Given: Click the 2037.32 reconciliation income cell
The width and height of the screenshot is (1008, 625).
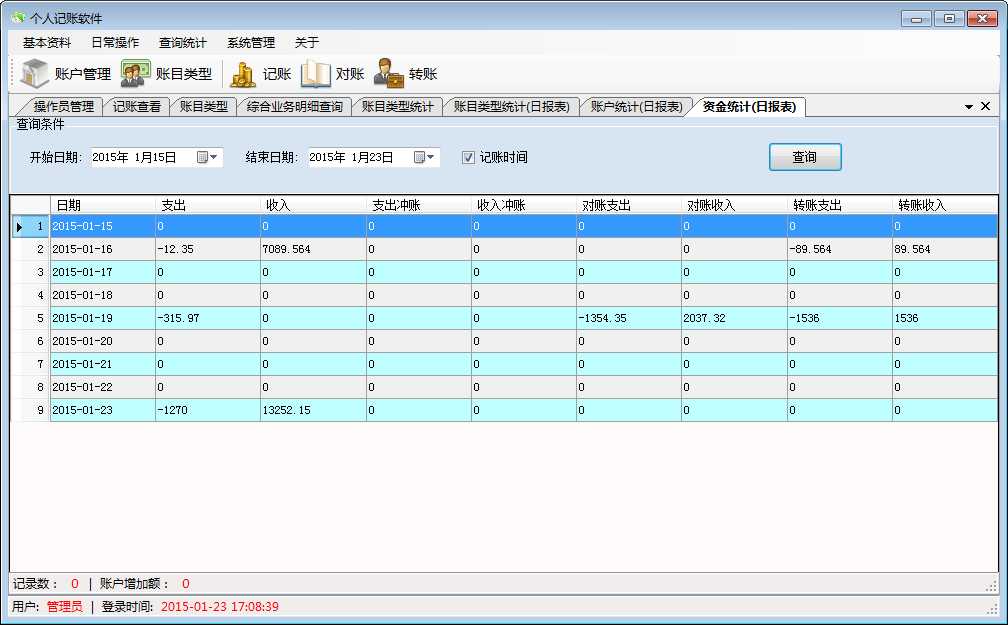Looking at the screenshot, I should point(734,318).
